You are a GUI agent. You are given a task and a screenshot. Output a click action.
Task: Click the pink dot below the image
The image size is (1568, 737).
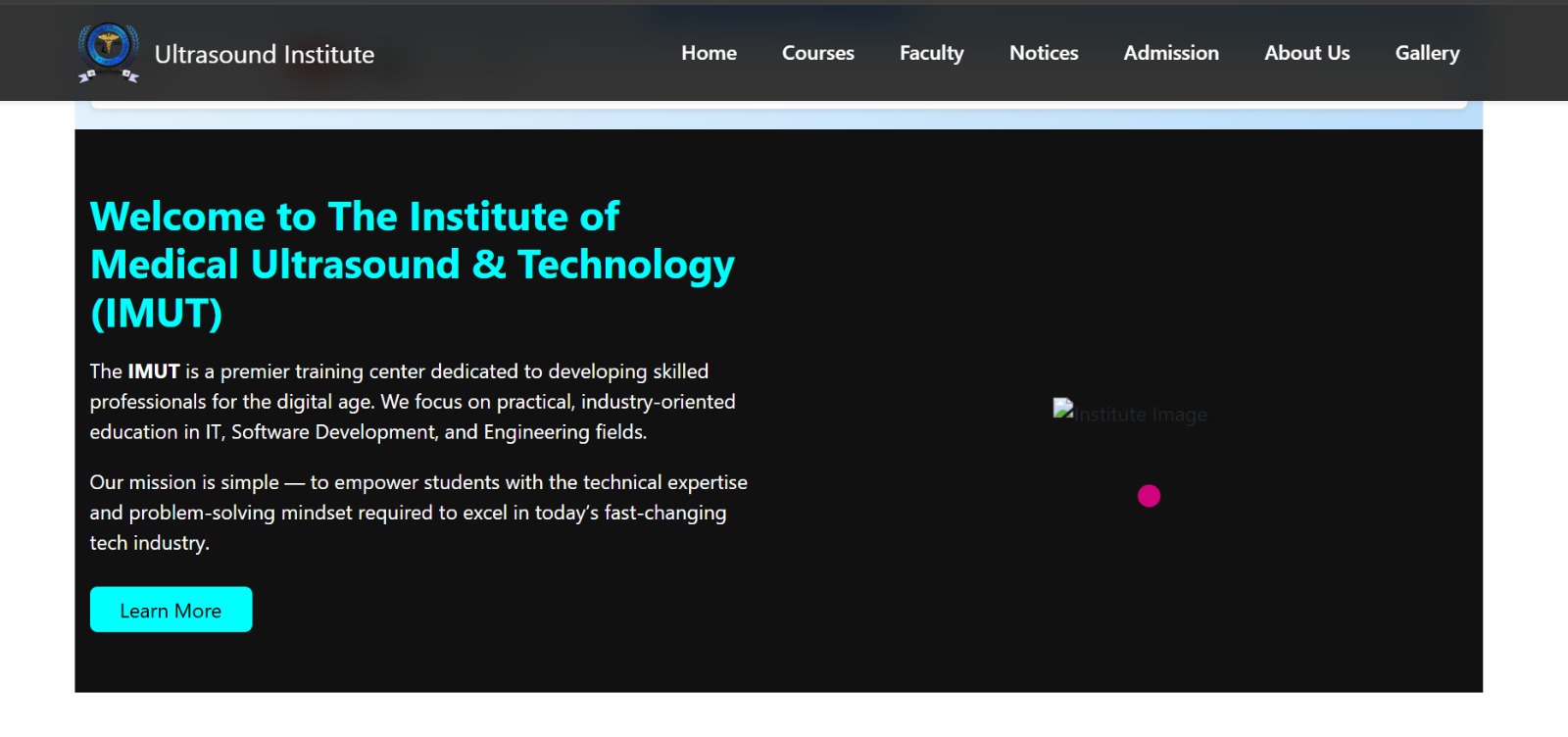1149,496
